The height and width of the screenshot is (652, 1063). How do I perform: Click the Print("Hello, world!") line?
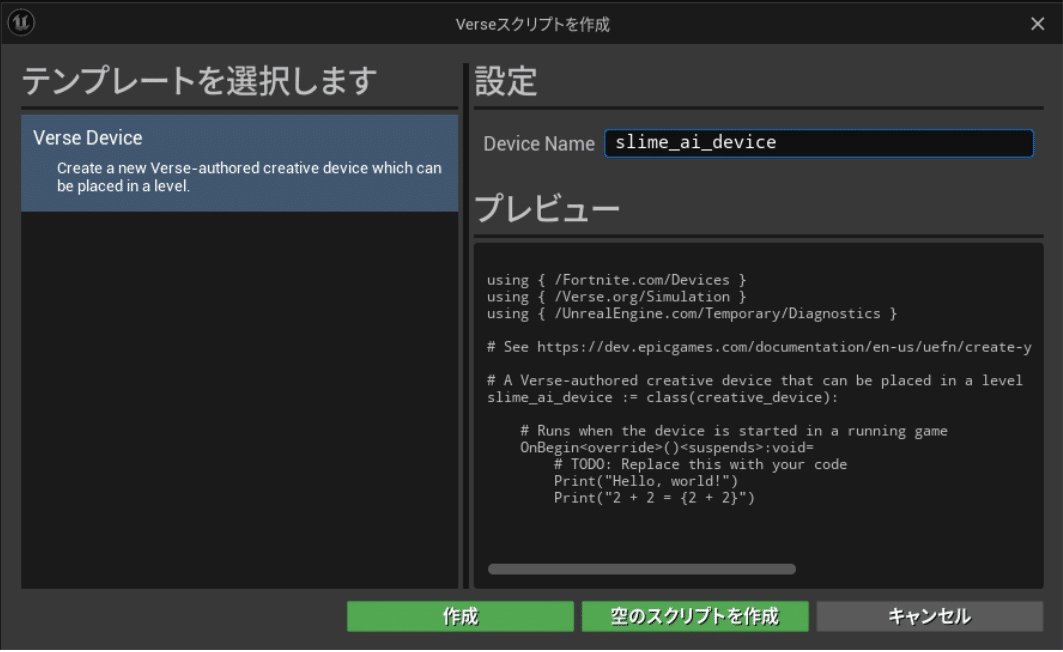[645, 481]
